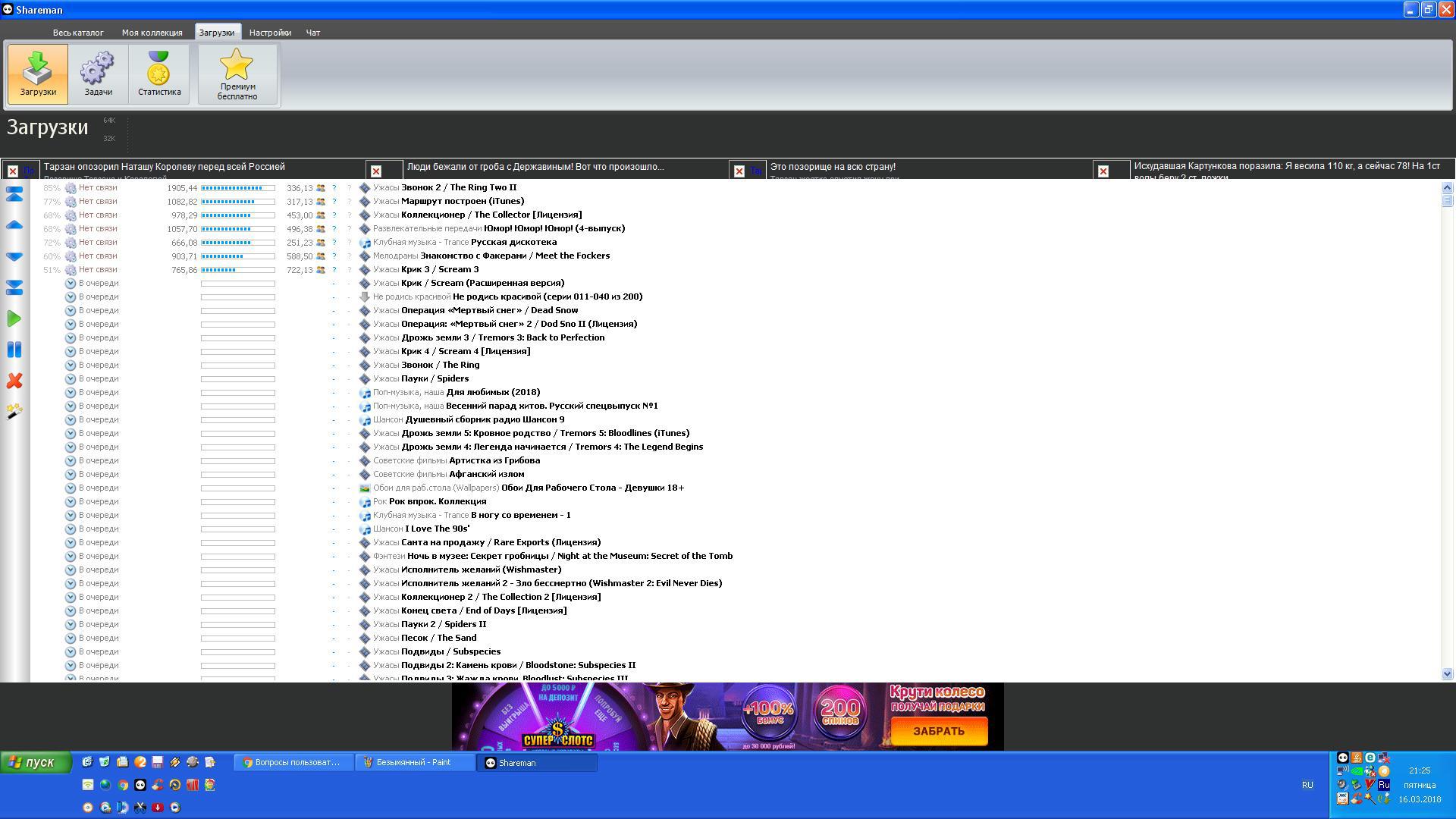Open Вопросы пользоват... Chrome taskbar window
The height and width of the screenshot is (819, 1456).
pos(293,763)
